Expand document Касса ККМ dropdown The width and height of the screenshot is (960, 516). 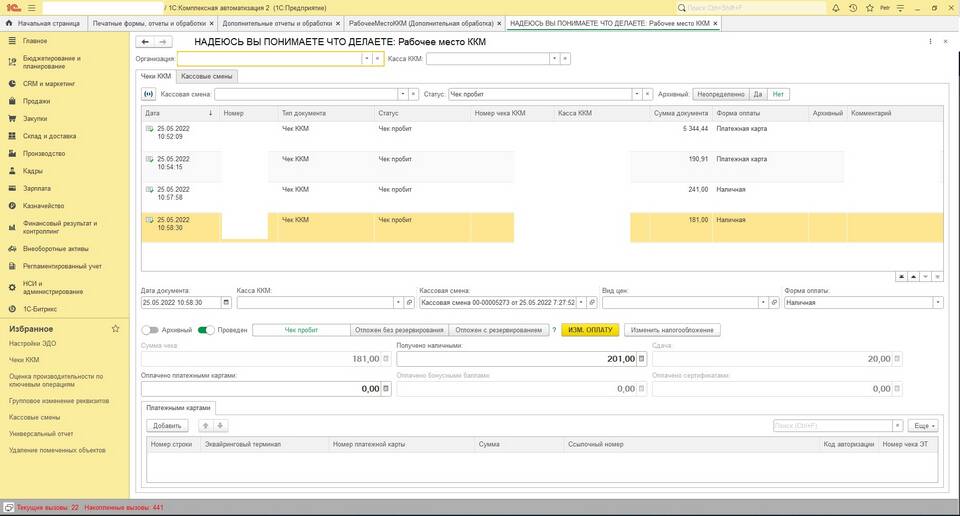click(398, 302)
